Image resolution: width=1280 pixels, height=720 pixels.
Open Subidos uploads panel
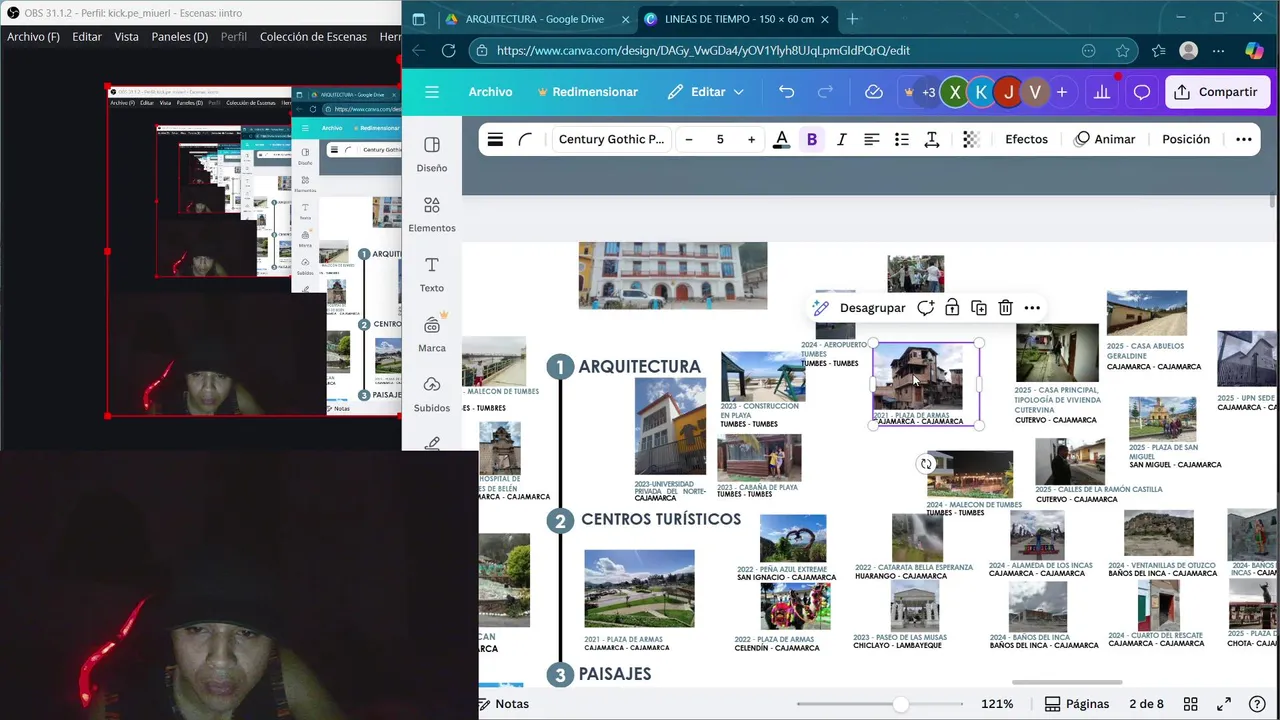(432, 394)
